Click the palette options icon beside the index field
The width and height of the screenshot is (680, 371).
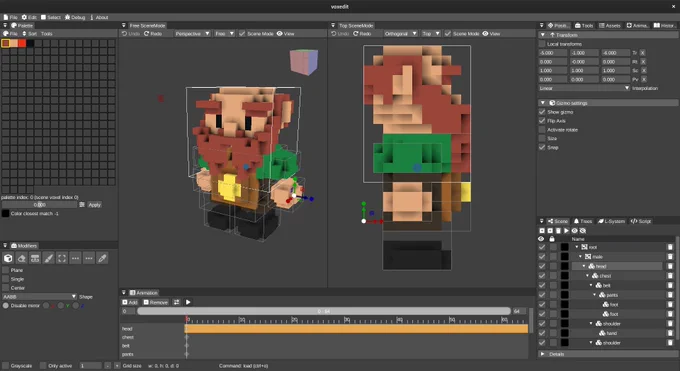(82, 204)
